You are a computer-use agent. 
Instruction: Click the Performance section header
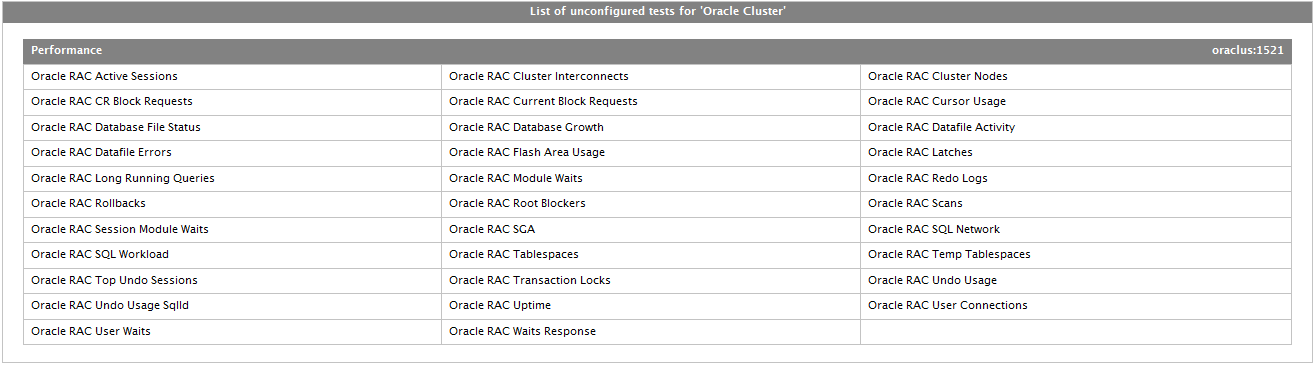[x=657, y=50]
